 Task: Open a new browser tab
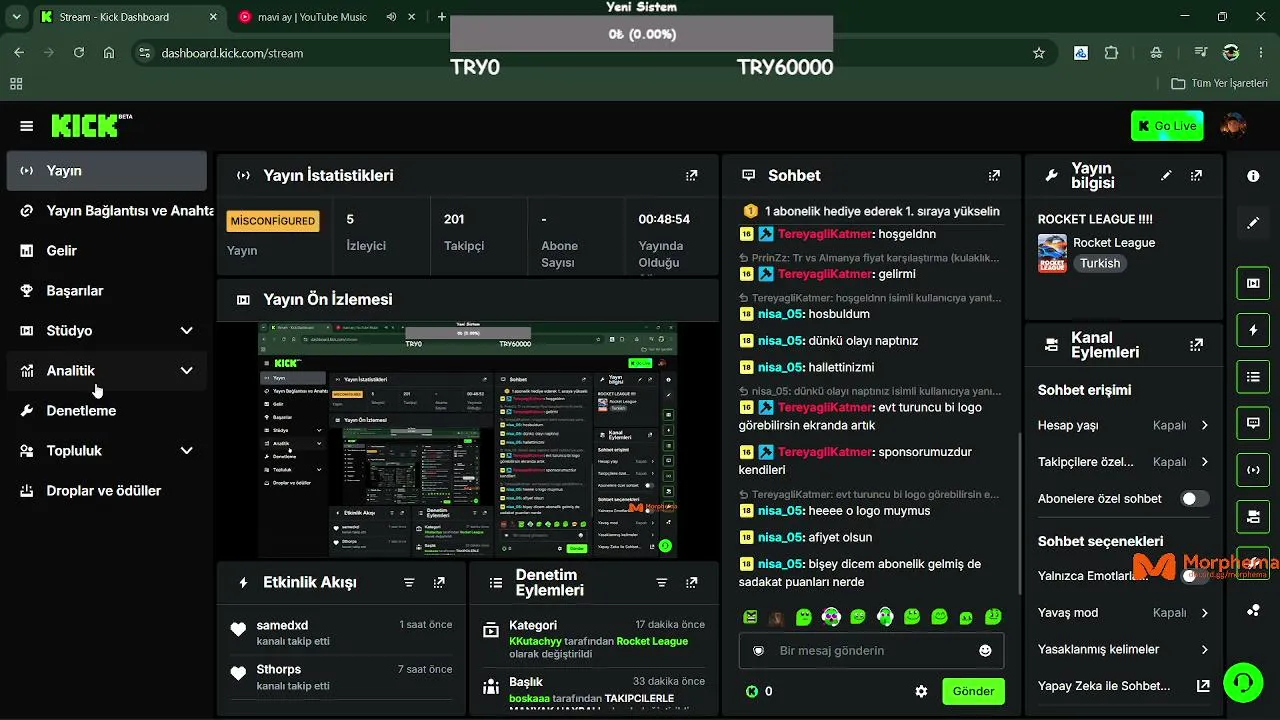click(442, 17)
